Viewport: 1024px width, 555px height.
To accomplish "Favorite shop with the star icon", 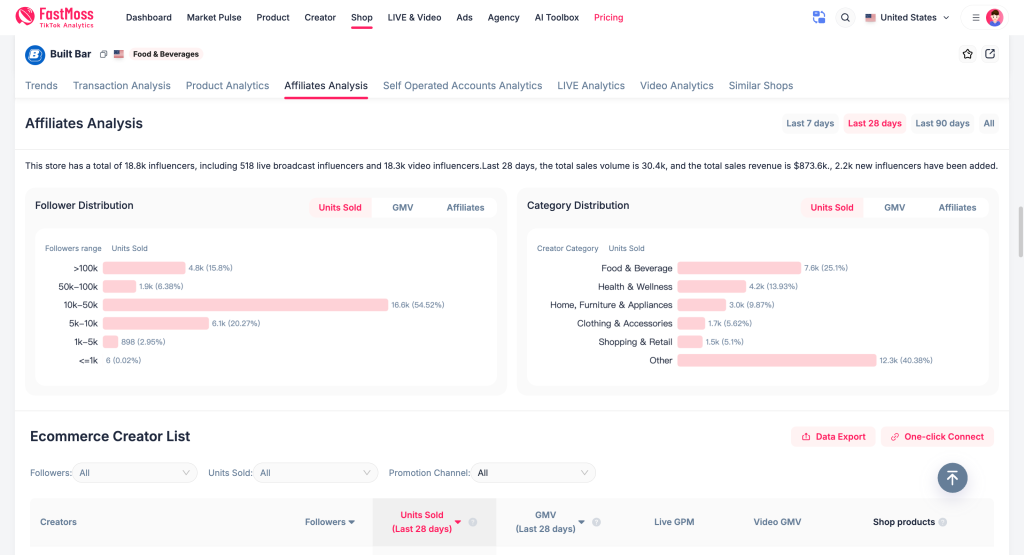I will (x=968, y=54).
